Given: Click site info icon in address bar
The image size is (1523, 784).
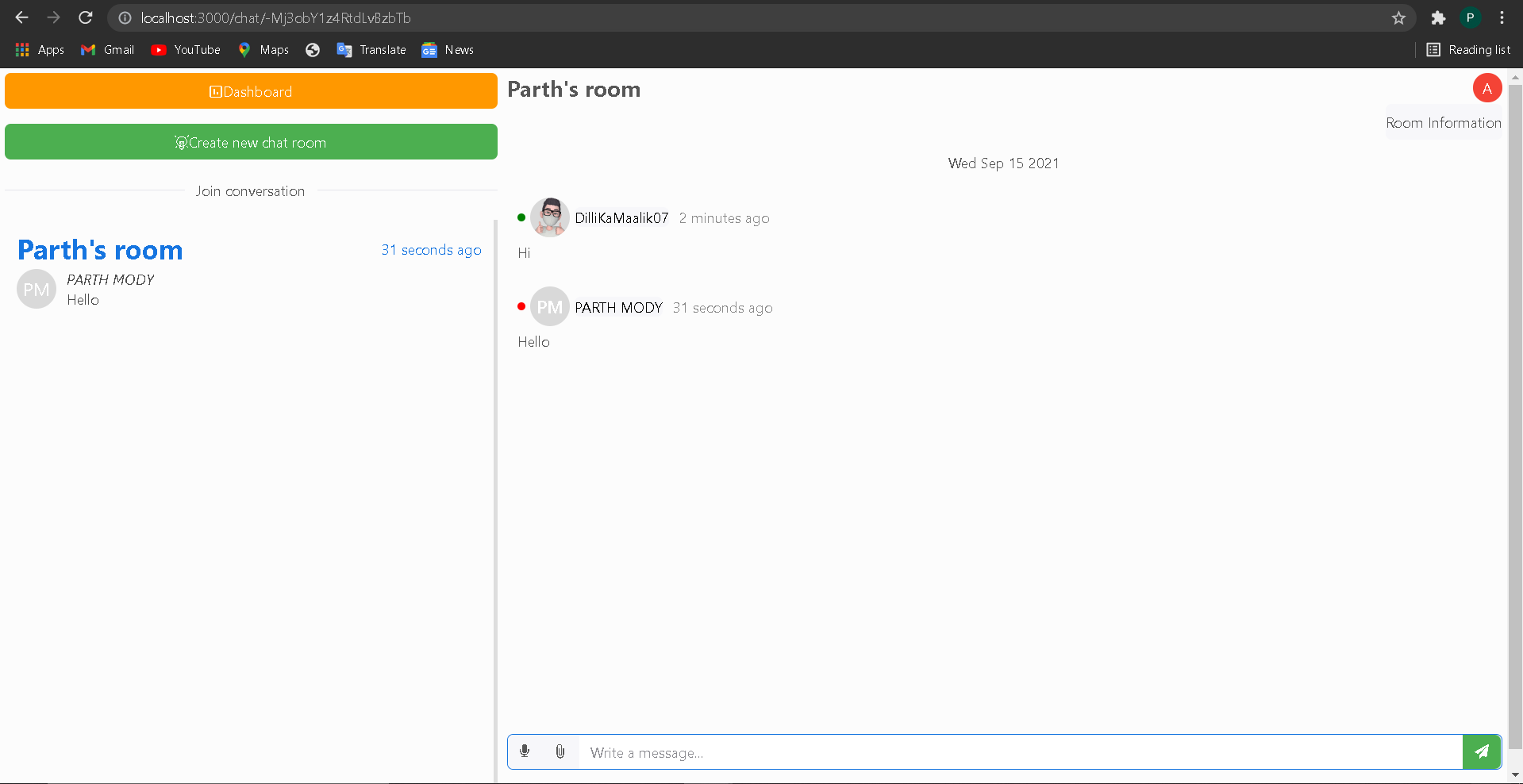Looking at the screenshot, I should click(x=125, y=17).
